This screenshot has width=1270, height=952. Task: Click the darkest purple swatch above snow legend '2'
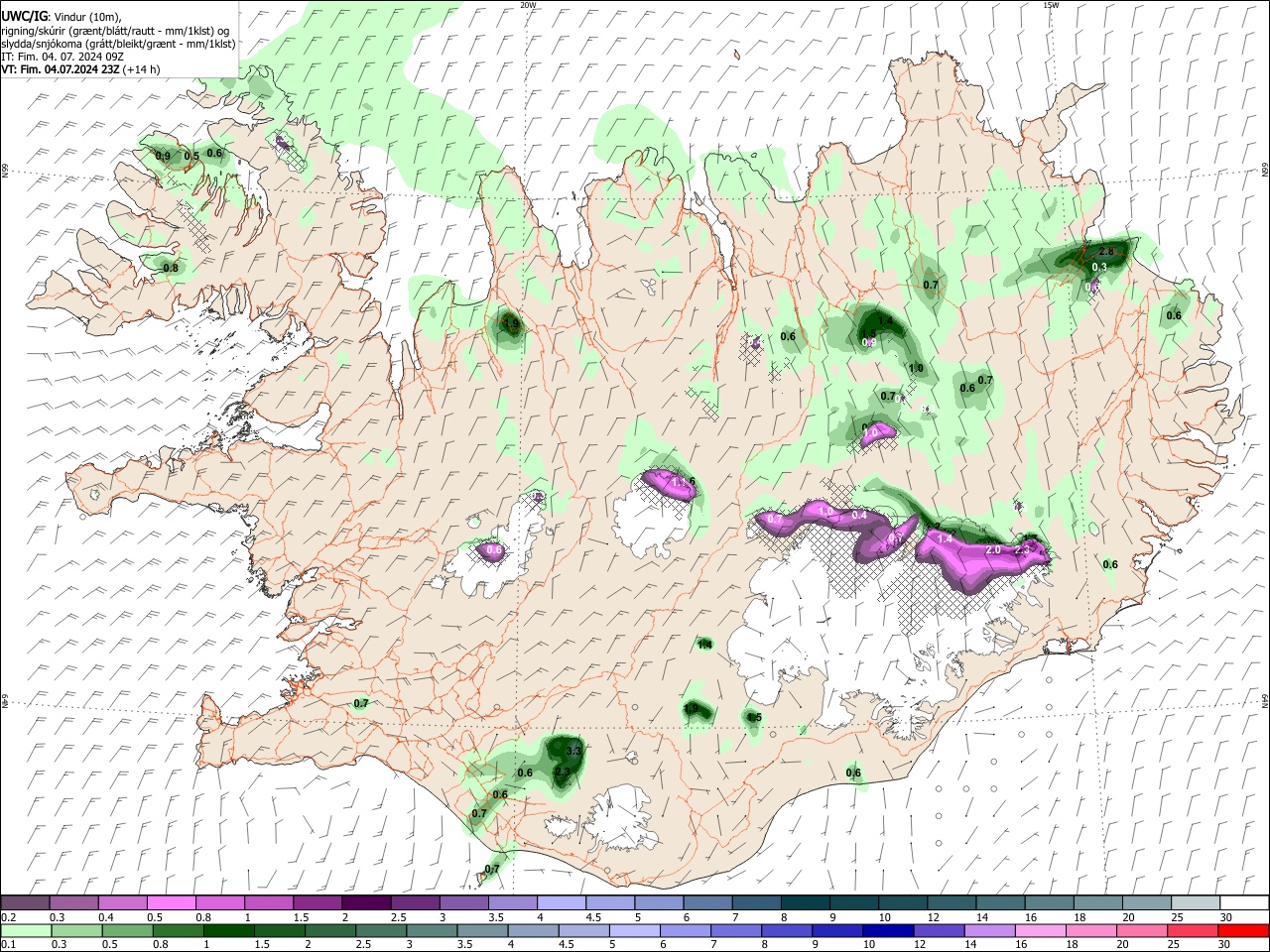tap(366, 902)
